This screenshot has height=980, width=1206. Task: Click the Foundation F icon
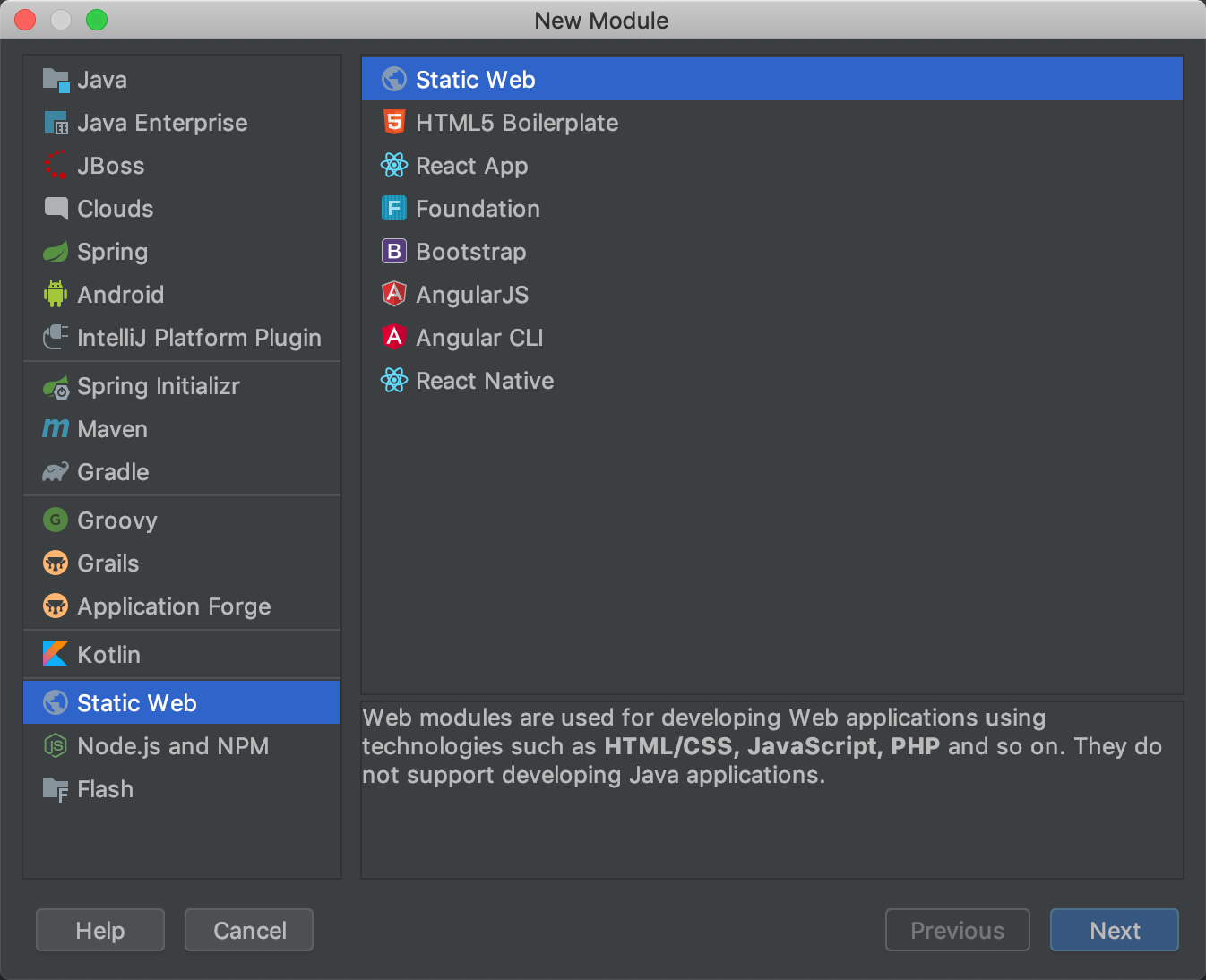coord(394,208)
